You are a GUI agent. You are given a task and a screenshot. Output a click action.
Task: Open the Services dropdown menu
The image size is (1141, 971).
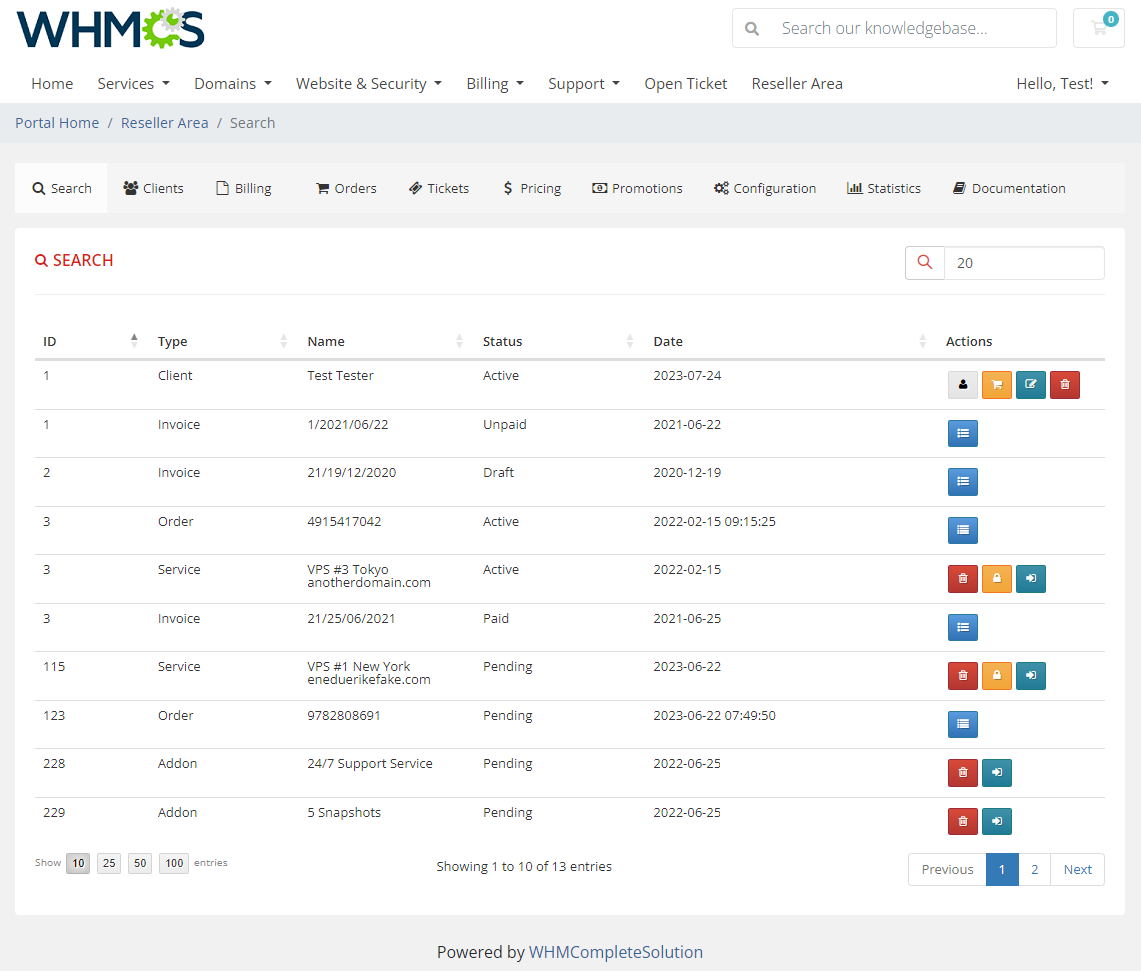[133, 83]
